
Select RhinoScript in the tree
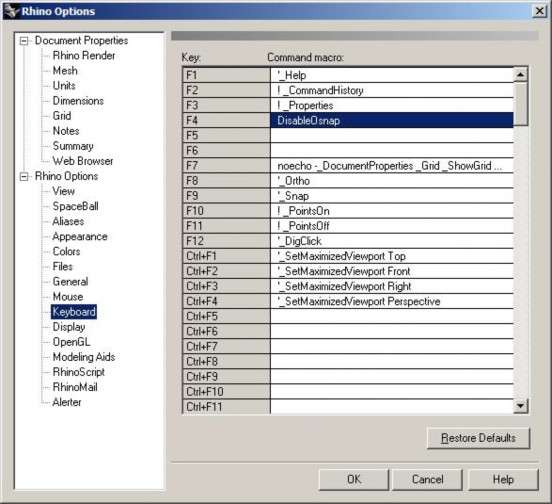79,372
